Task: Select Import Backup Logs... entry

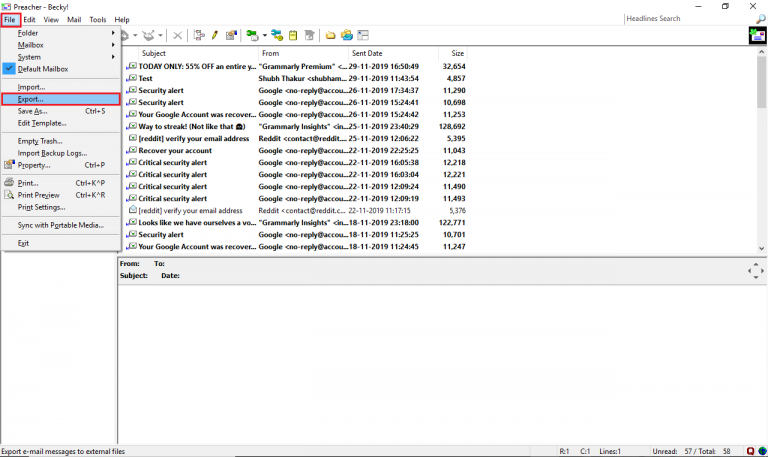Action: (61, 153)
